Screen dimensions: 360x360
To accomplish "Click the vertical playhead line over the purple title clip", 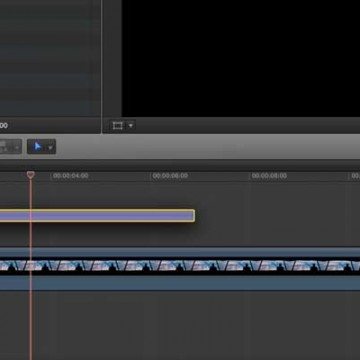I will (x=31, y=216).
